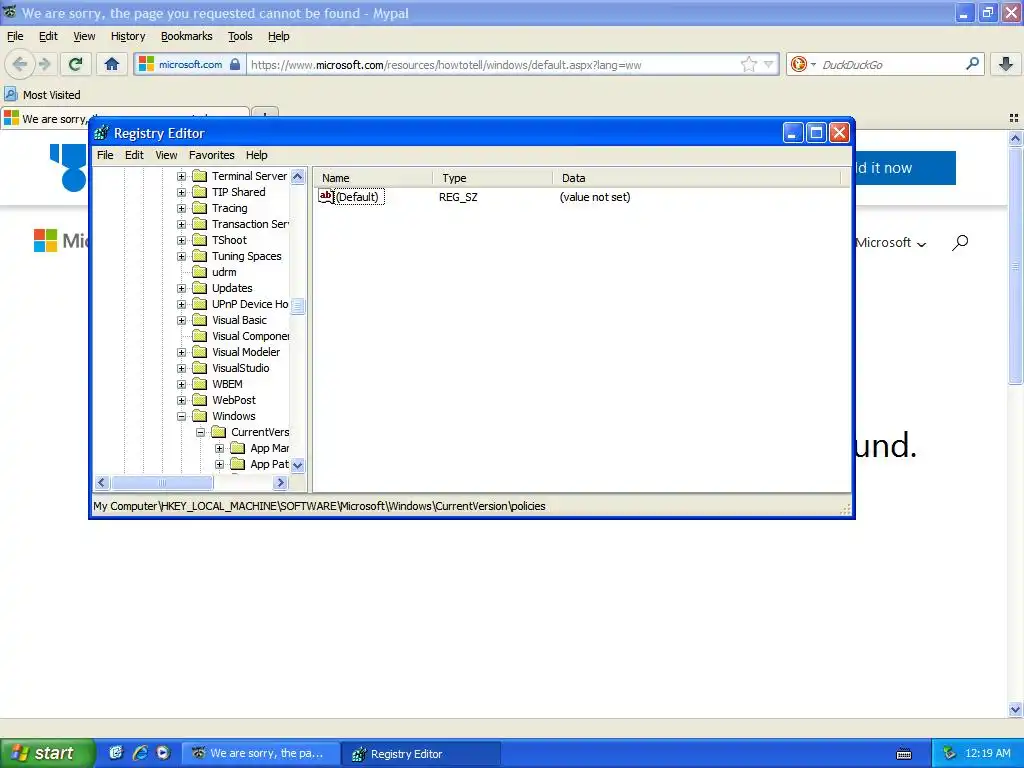The height and width of the screenshot is (768, 1024).
Task: Select the udrm folder icon
Action: coord(200,272)
